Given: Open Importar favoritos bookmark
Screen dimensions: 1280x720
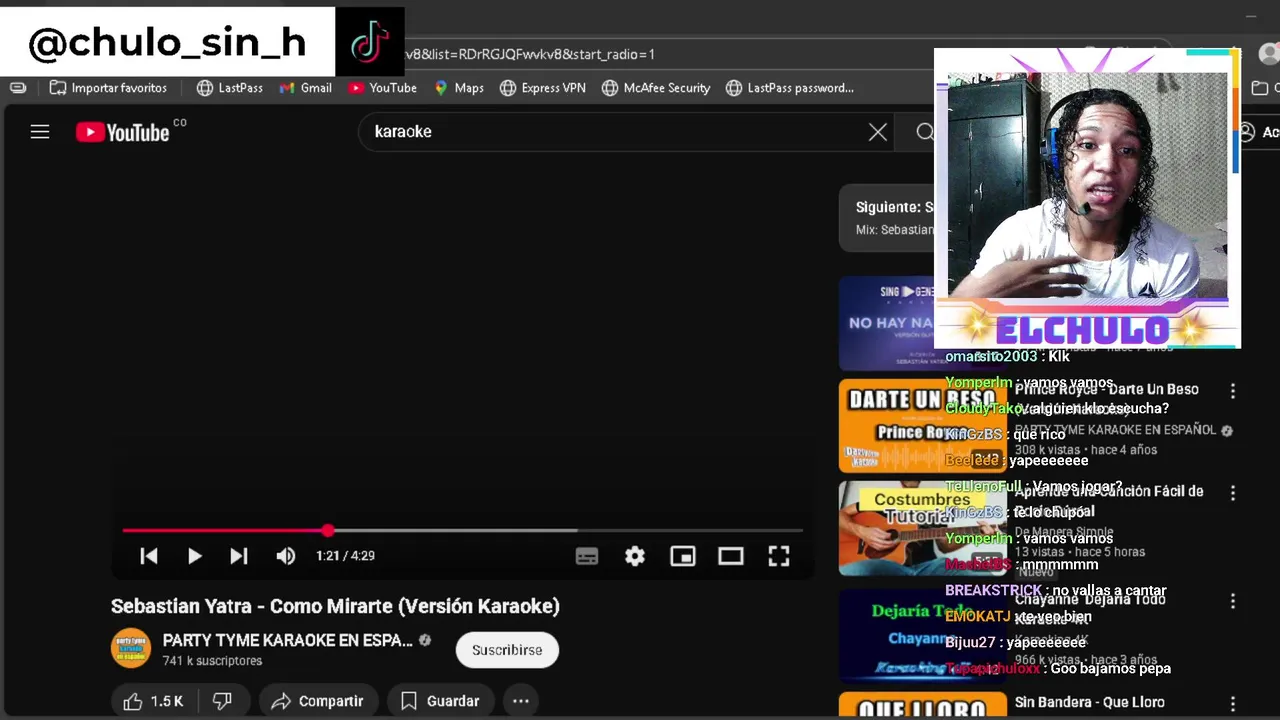Looking at the screenshot, I should click(108, 88).
